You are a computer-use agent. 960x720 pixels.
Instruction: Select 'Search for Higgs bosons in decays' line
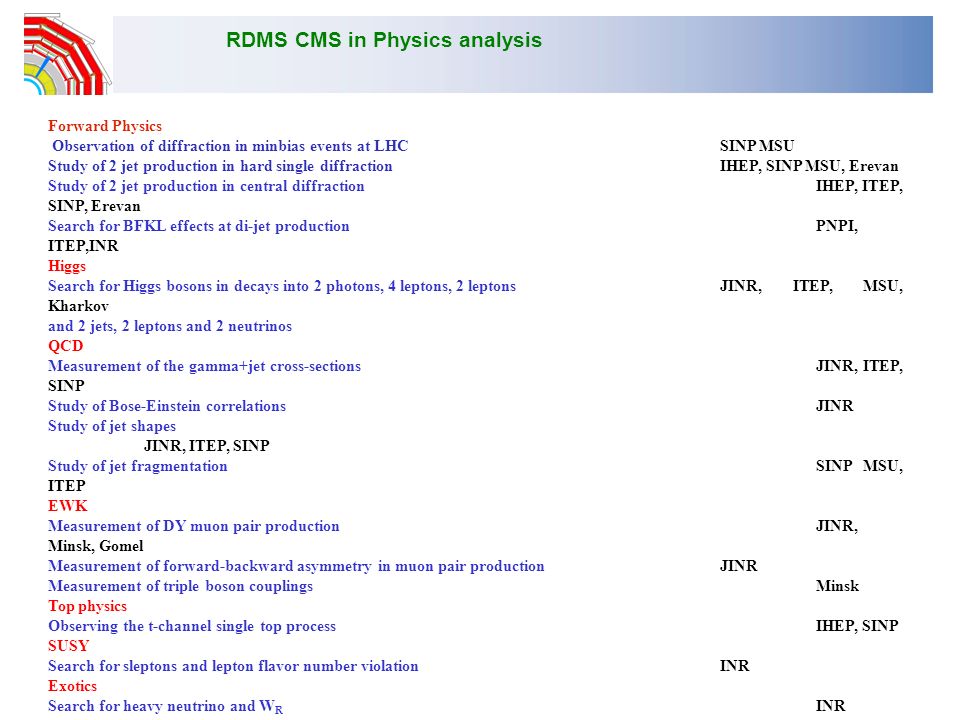click(282, 287)
